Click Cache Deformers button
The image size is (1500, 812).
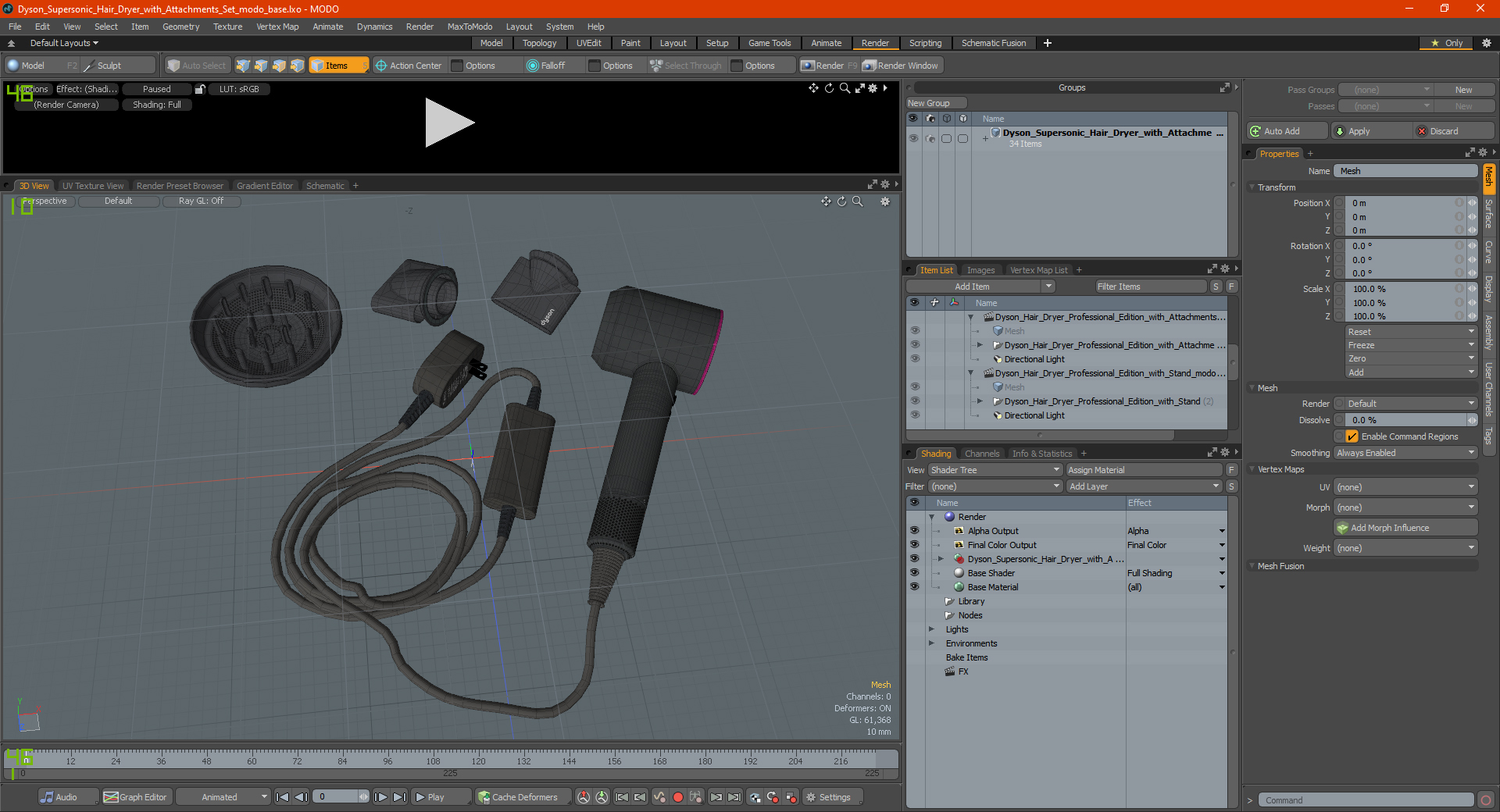tap(523, 797)
